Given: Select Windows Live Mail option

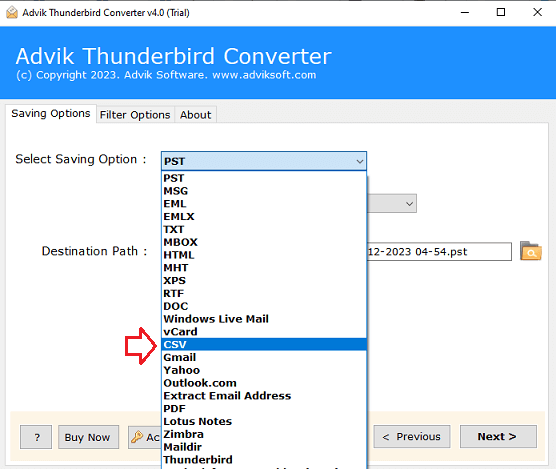Looking at the screenshot, I should pyautogui.click(x=264, y=319).
